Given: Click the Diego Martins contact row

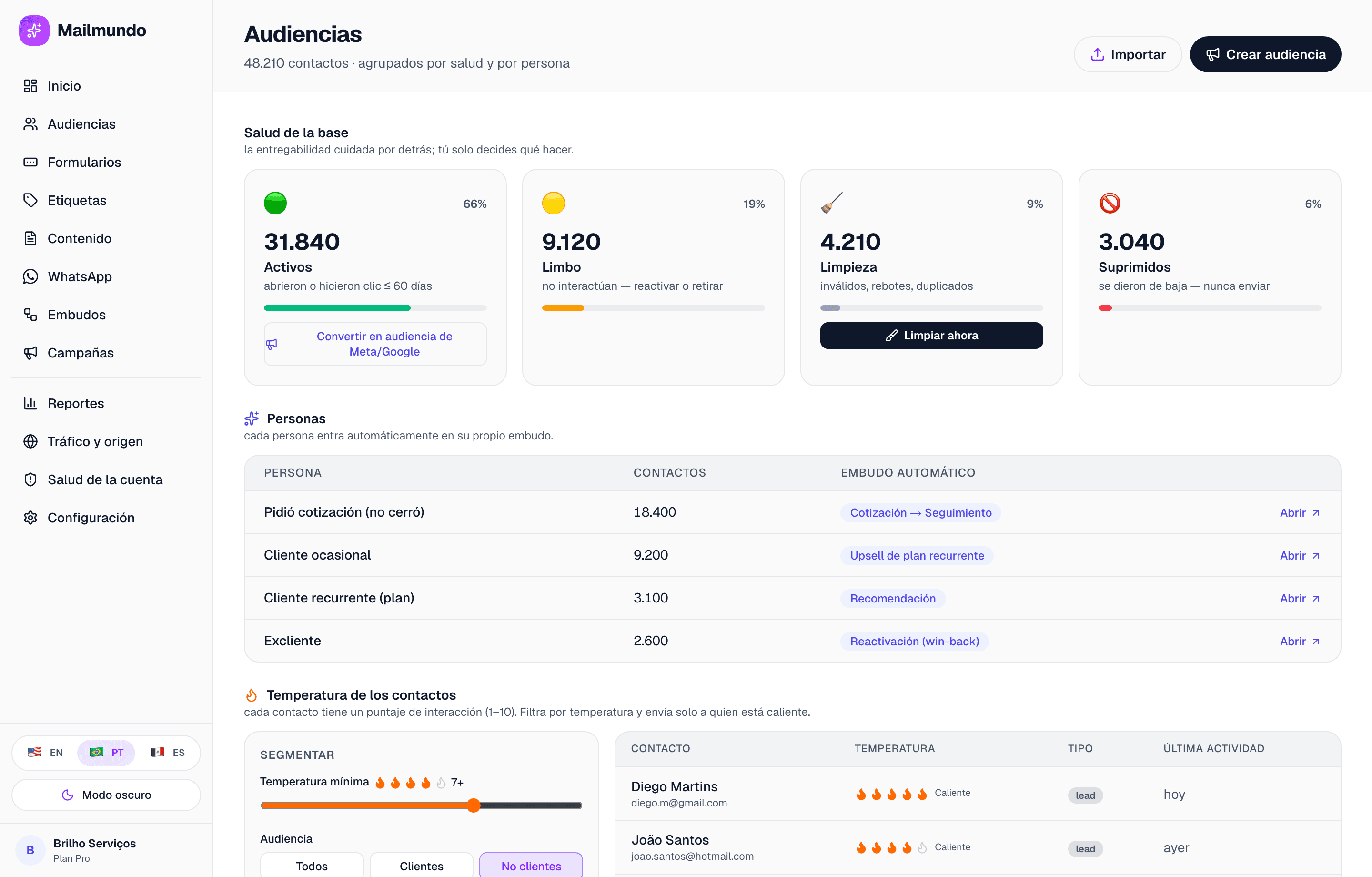Looking at the screenshot, I should [978, 794].
